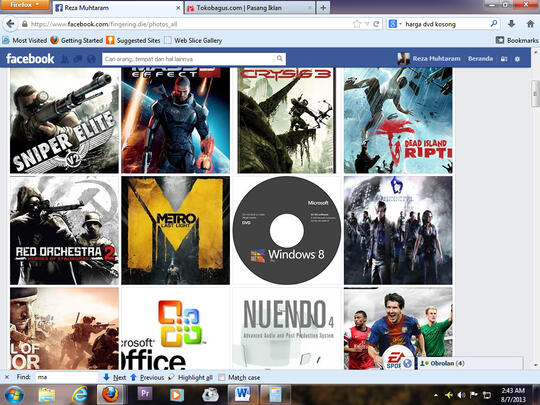Click the Facebook search magnifier button
This screenshot has width=540, height=405.
click(280, 59)
